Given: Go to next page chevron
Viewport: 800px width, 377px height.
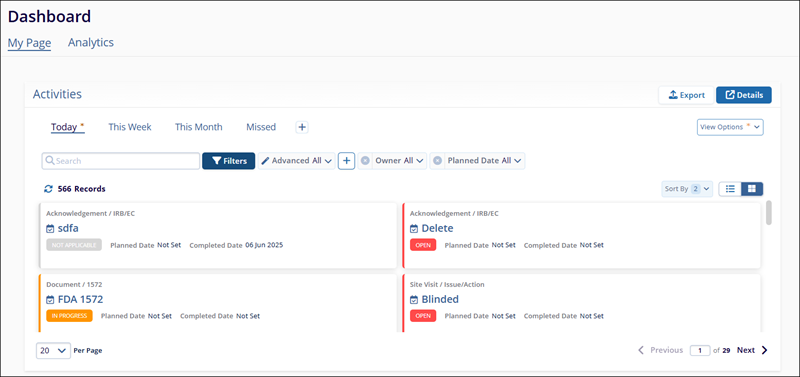Looking at the screenshot, I should (x=764, y=350).
